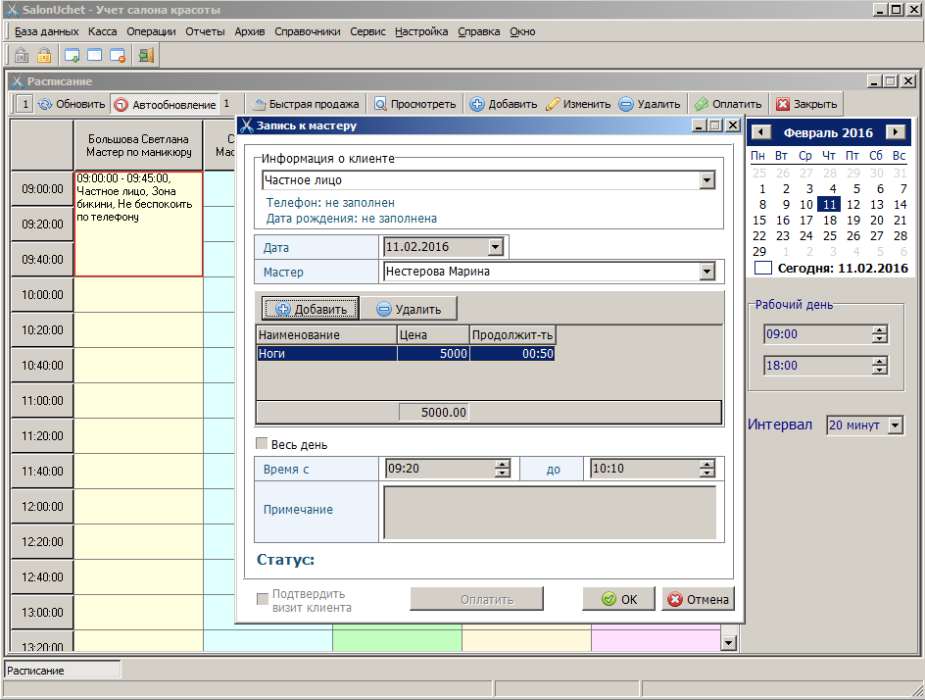The width and height of the screenshot is (925, 700).
Task: Select February 12 in calendar
Action: [x=853, y=205]
